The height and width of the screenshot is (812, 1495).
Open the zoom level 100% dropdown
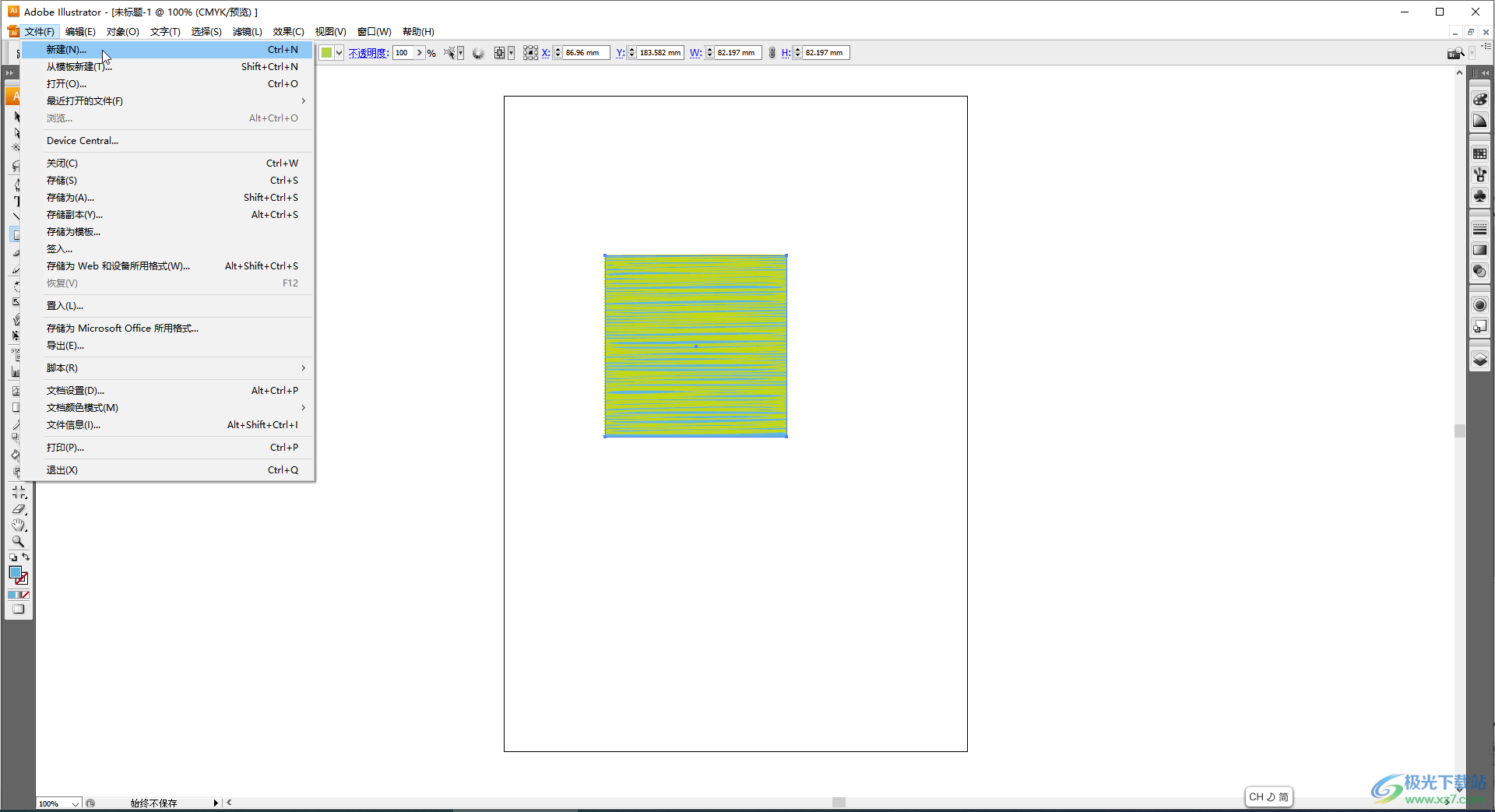(x=75, y=803)
